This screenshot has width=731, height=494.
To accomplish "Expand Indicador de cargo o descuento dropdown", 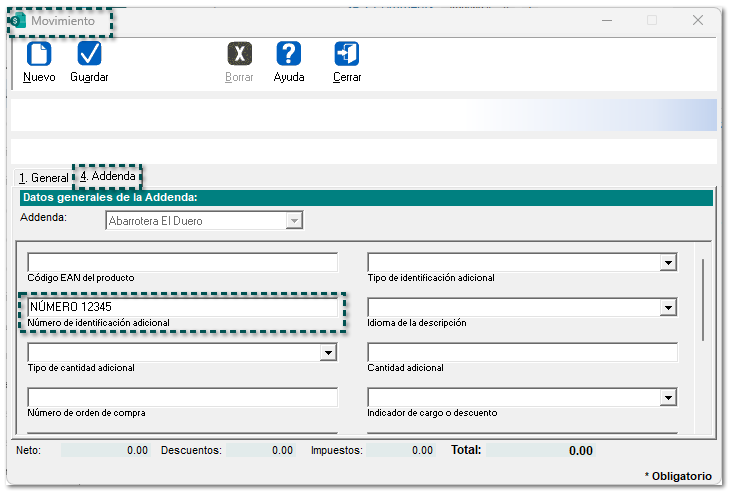I will point(667,398).
